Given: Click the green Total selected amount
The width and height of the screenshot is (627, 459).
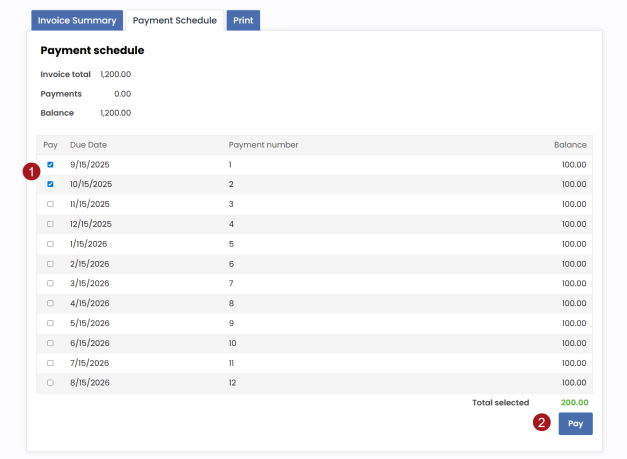Looking at the screenshot, I should coord(574,403).
